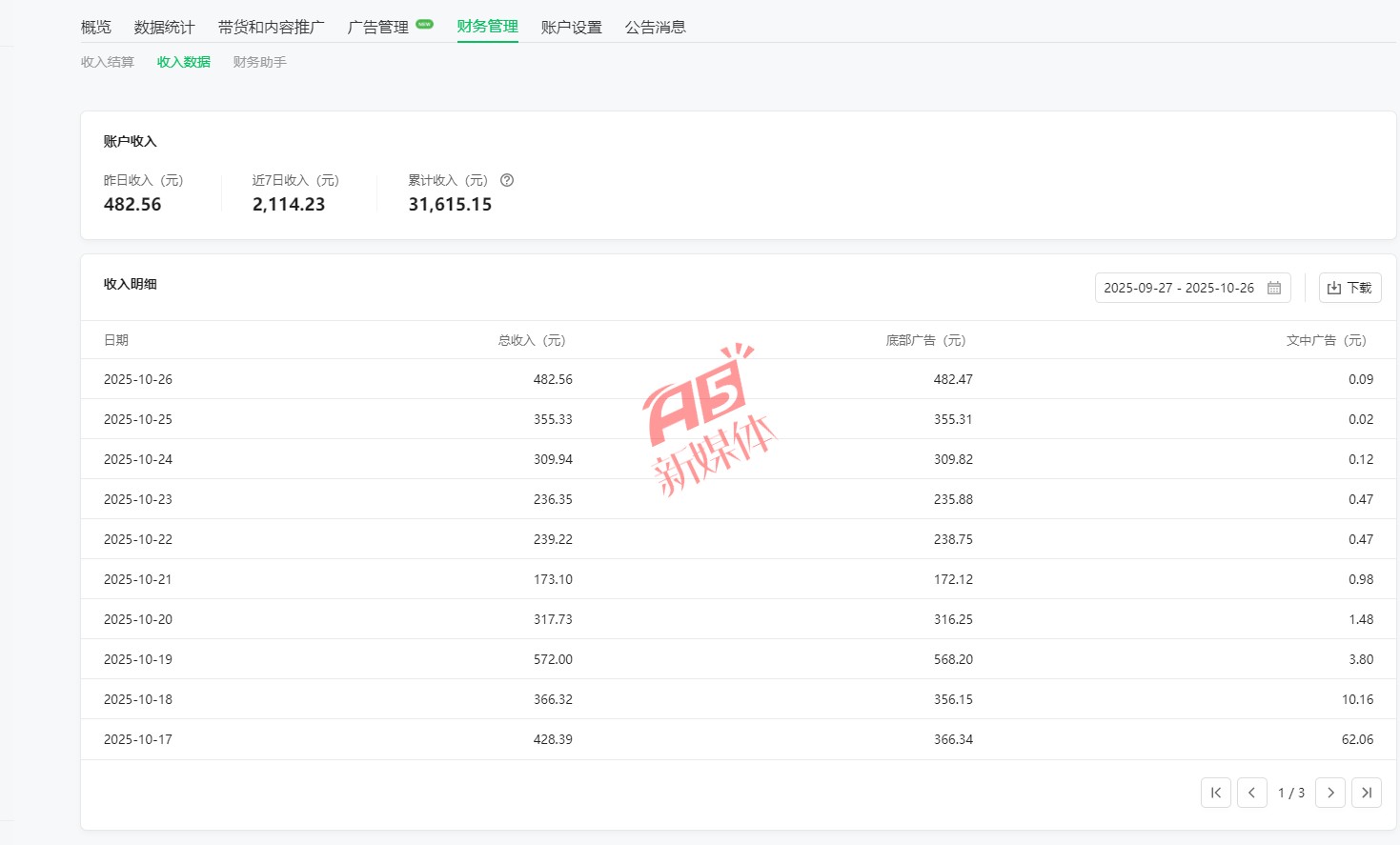Click the help icon beside 累计收入

point(507,180)
